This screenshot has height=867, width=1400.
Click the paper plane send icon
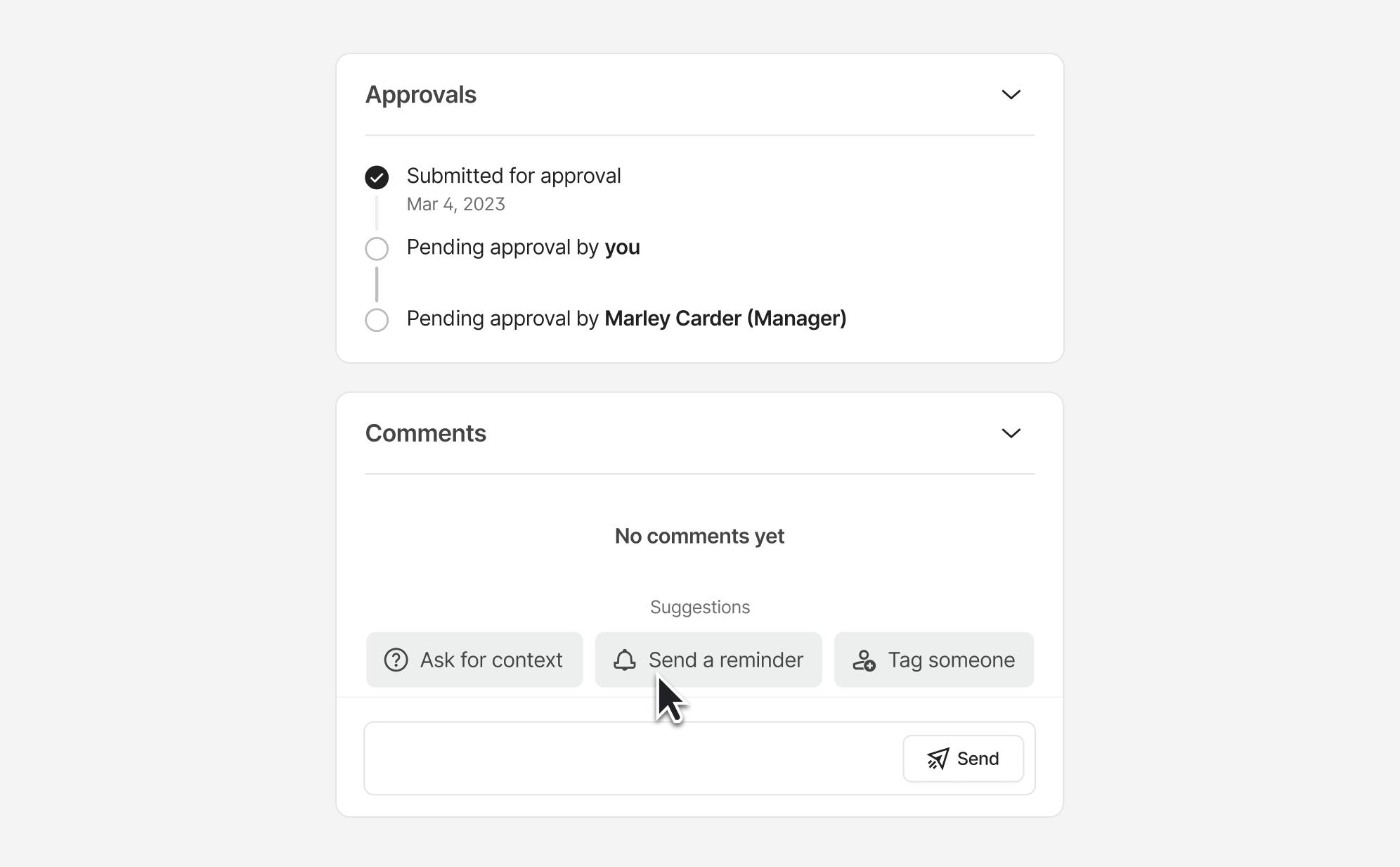[x=938, y=759]
